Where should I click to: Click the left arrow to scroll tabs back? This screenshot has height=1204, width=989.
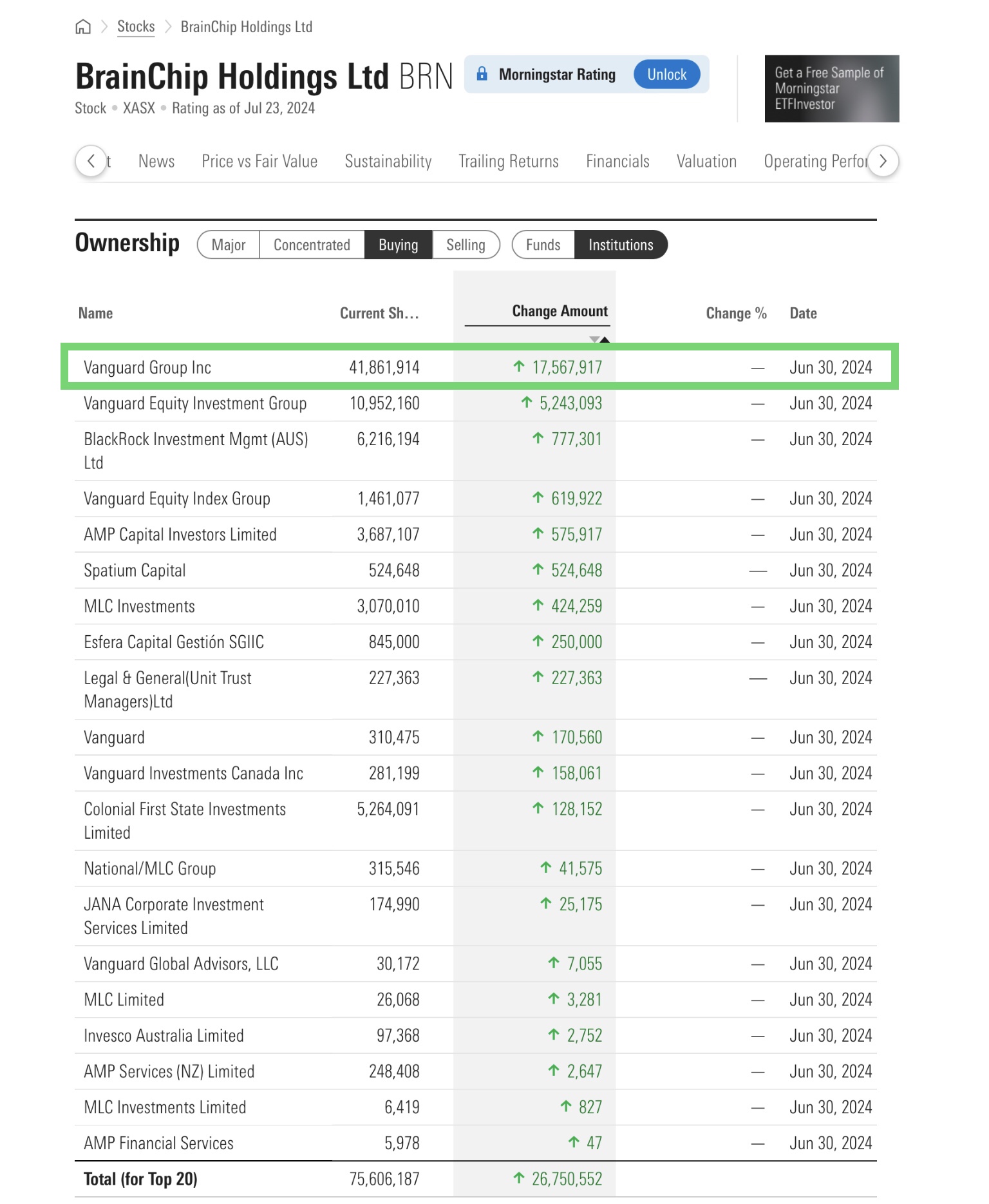[x=91, y=161]
